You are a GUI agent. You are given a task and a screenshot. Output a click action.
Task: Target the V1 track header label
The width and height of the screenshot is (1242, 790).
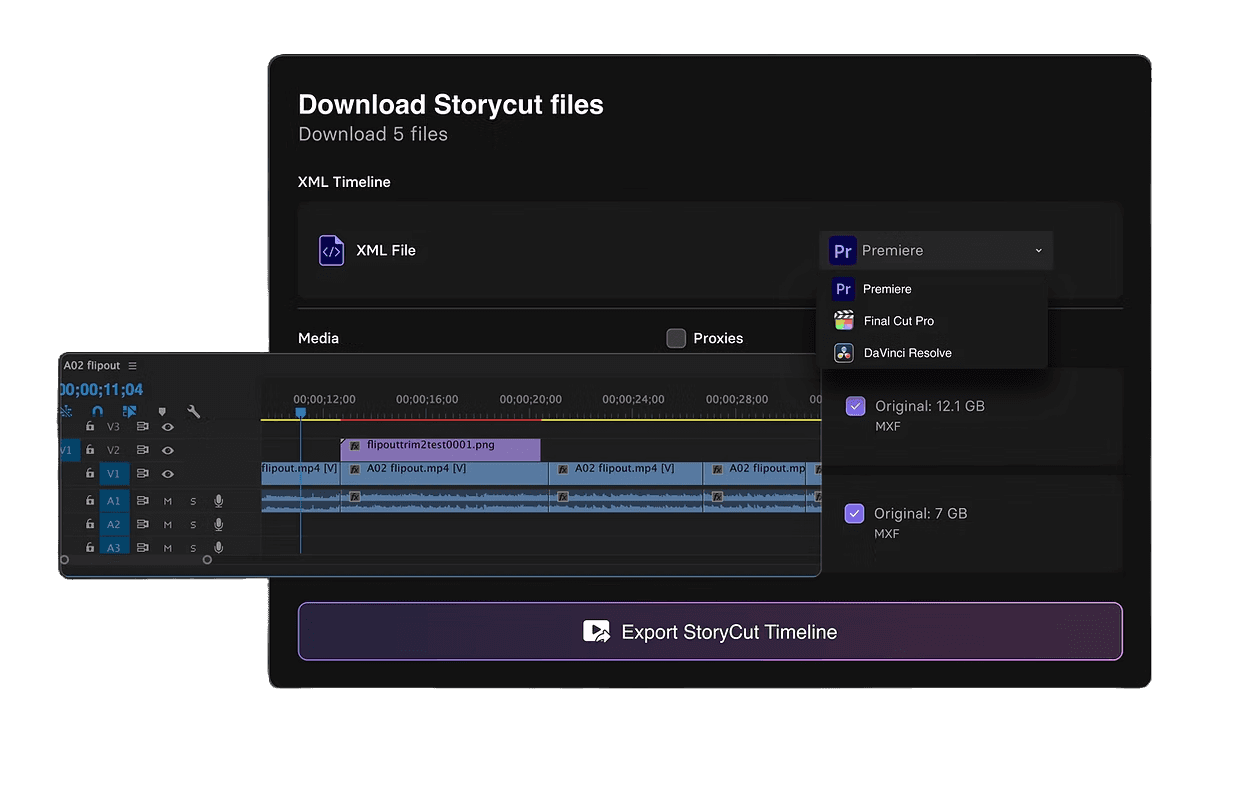(114, 473)
